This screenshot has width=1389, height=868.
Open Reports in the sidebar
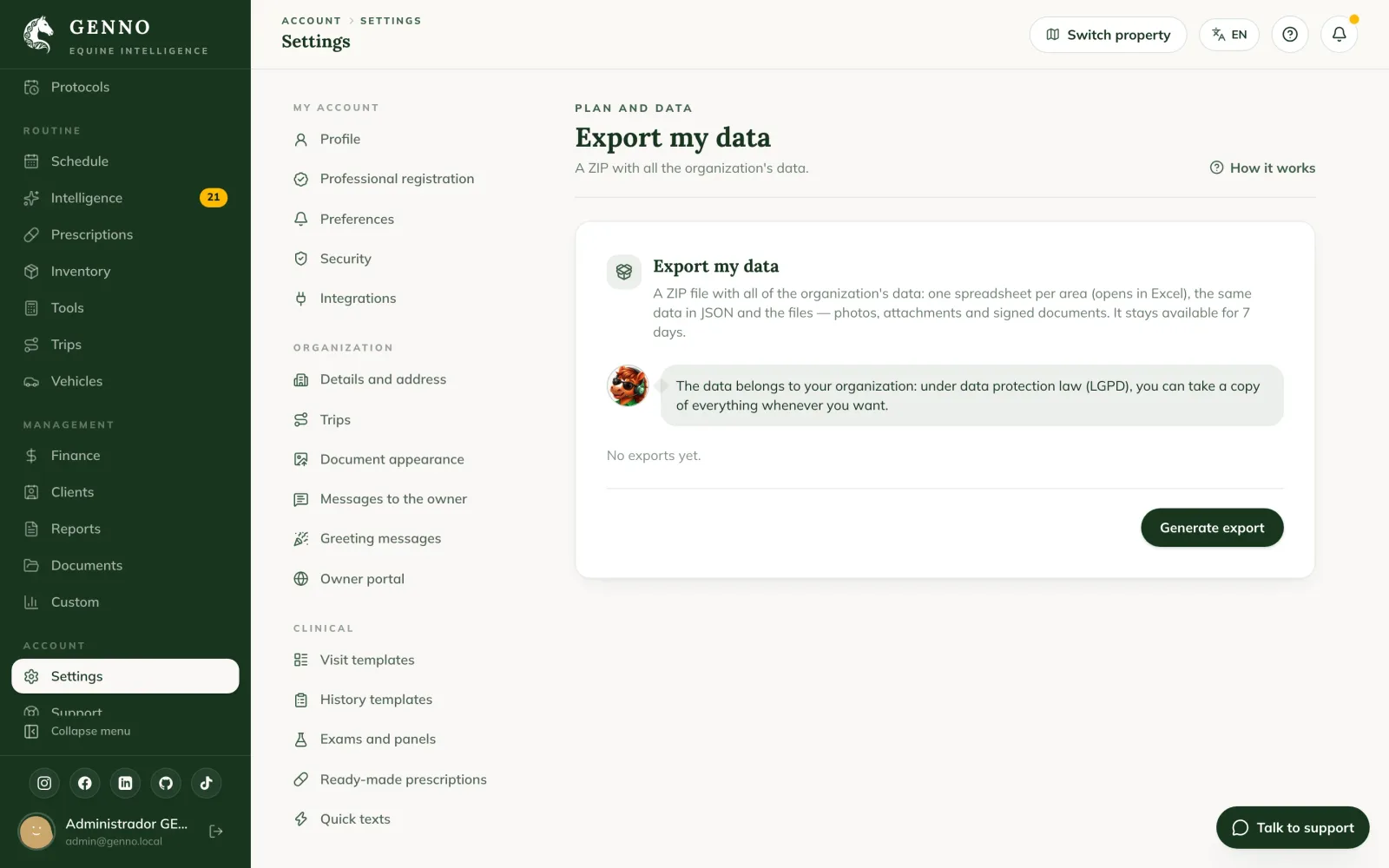pos(125,529)
